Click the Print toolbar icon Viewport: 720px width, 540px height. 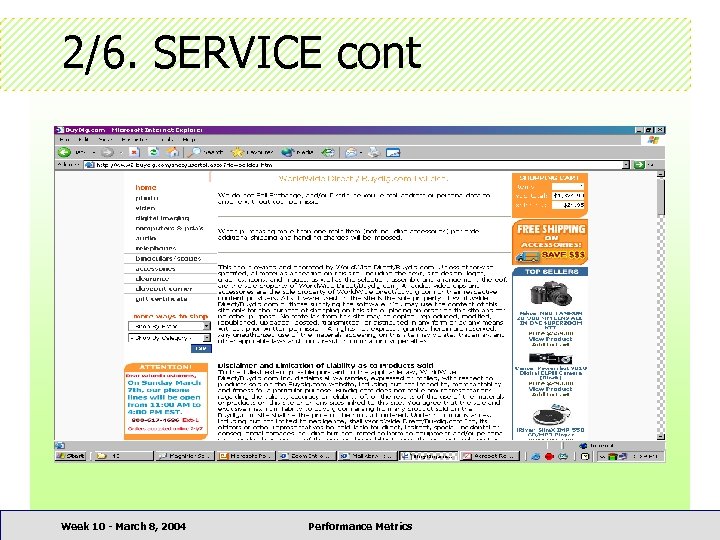point(374,152)
